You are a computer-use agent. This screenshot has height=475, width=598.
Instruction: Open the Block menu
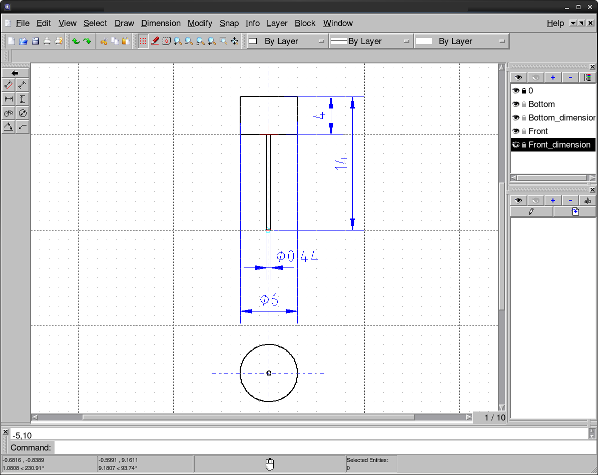(305, 23)
